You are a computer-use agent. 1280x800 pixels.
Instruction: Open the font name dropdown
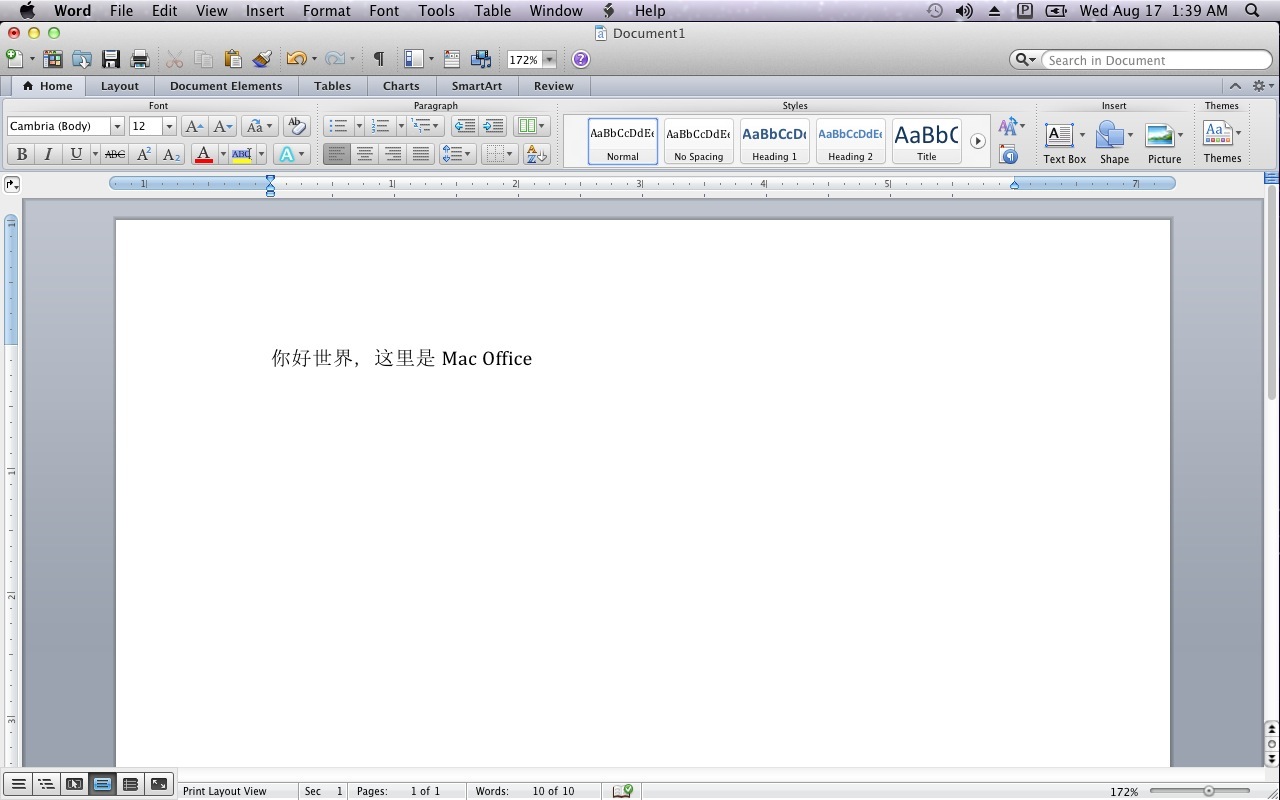tap(117, 126)
